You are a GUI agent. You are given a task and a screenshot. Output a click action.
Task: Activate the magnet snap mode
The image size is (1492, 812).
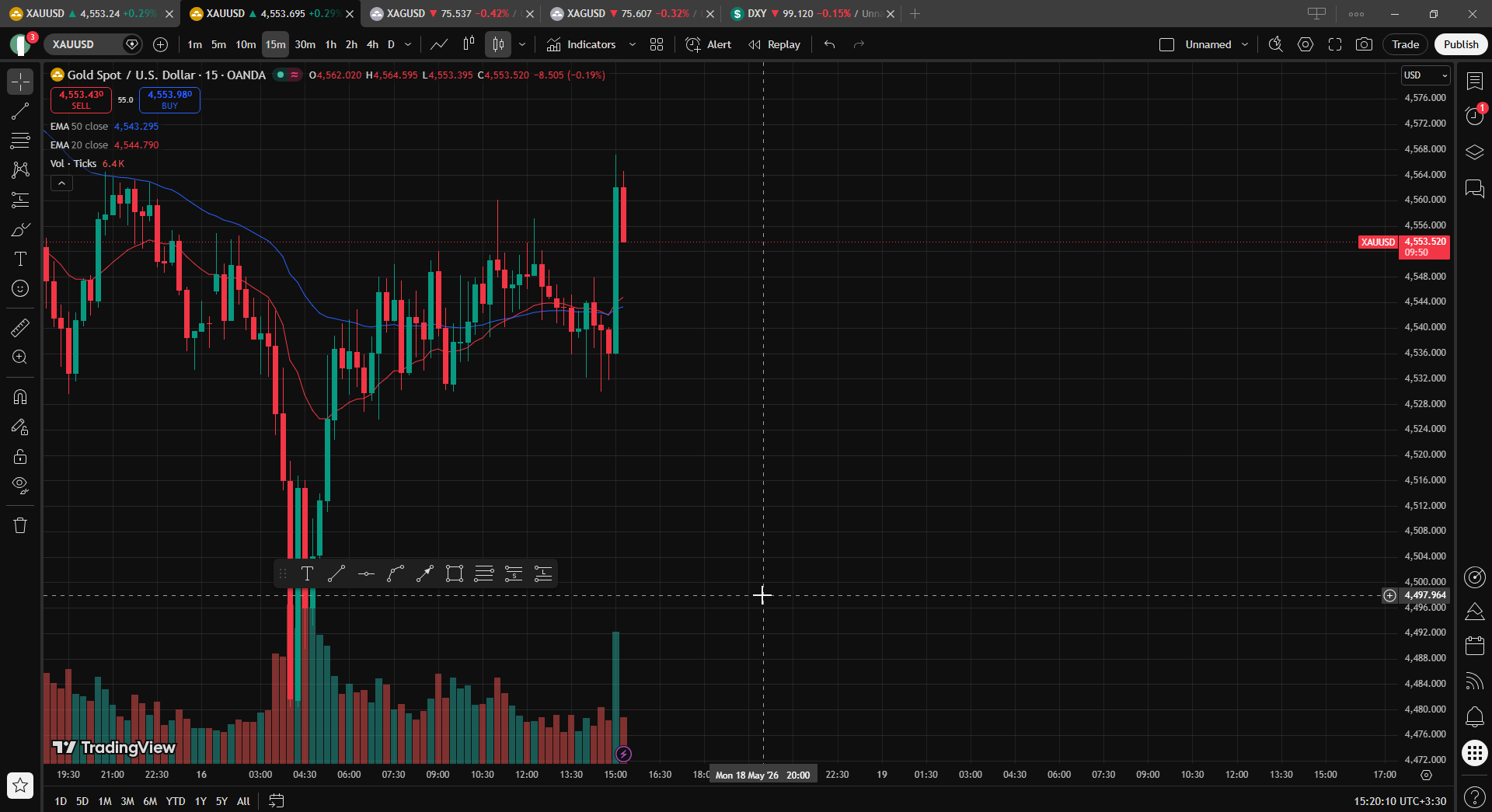coord(20,397)
